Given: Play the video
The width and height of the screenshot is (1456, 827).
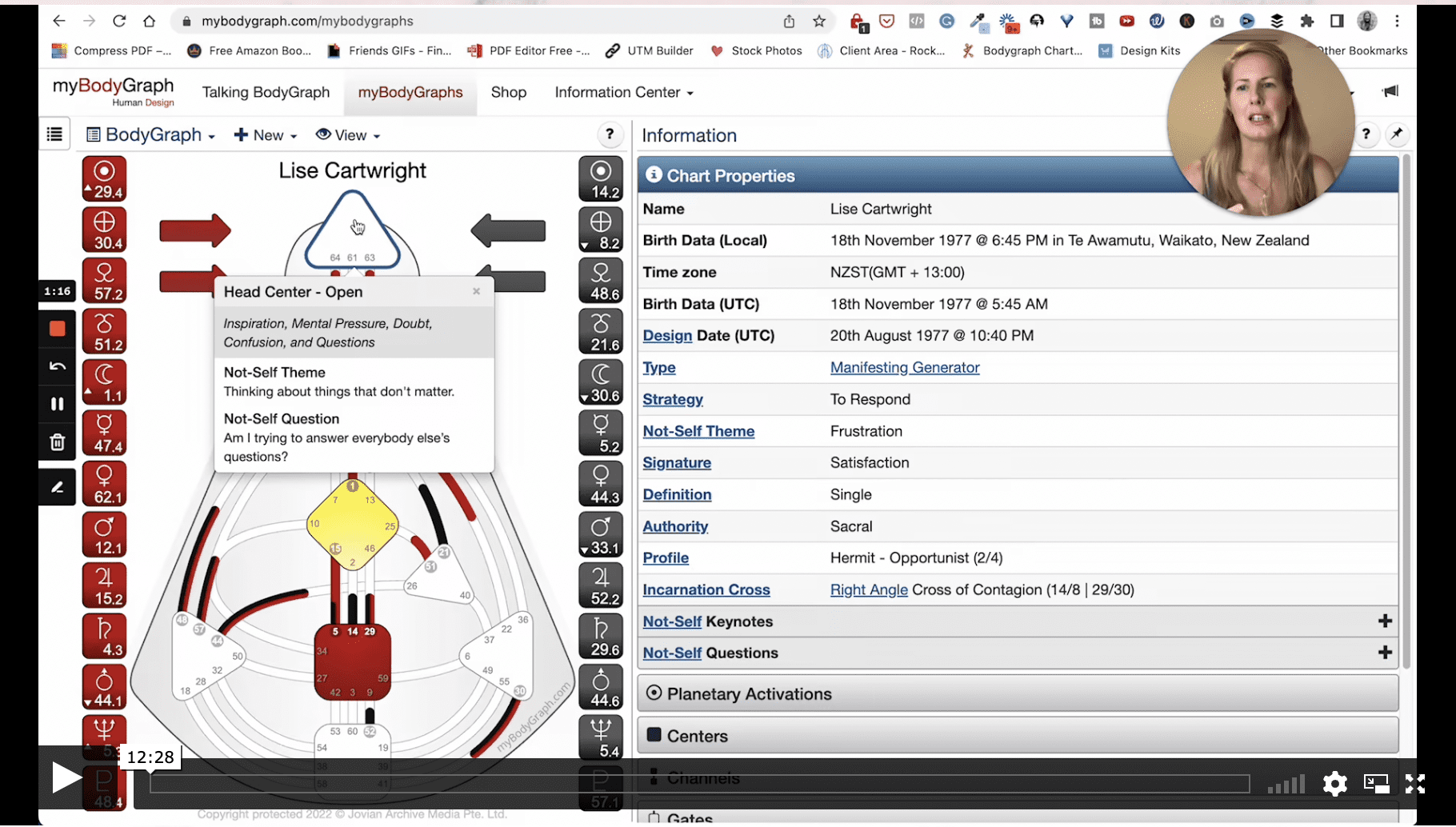Looking at the screenshot, I should pyautogui.click(x=66, y=777).
